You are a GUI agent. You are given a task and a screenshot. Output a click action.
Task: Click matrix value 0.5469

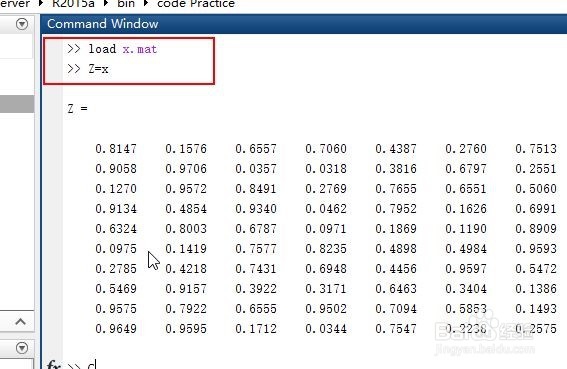pos(116,289)
